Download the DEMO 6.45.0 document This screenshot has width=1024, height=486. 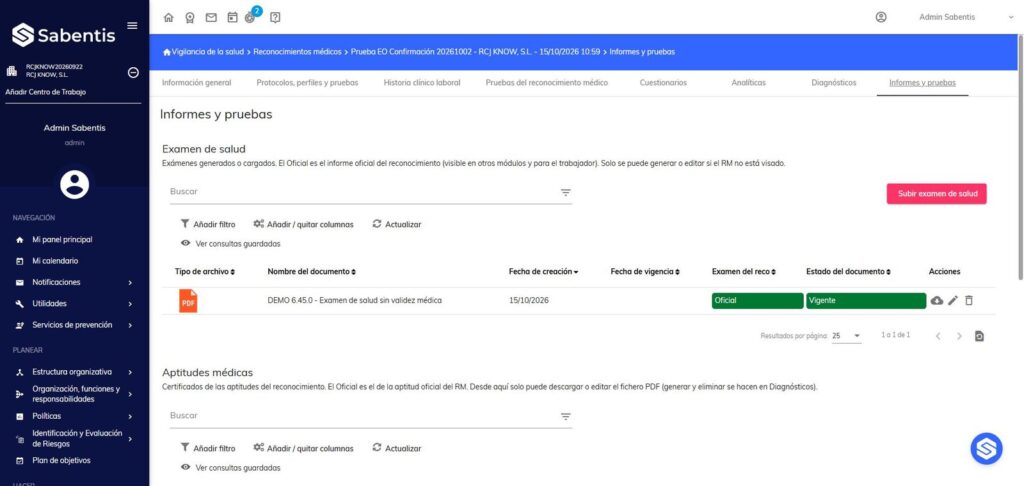click(x=936, y=300)
